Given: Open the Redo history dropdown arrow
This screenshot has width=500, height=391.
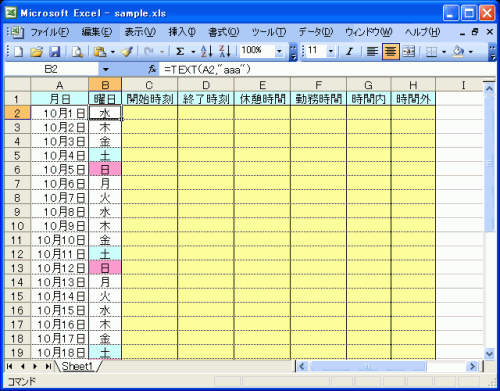Looking at the screenshot, I should click(x=162, y=52).
